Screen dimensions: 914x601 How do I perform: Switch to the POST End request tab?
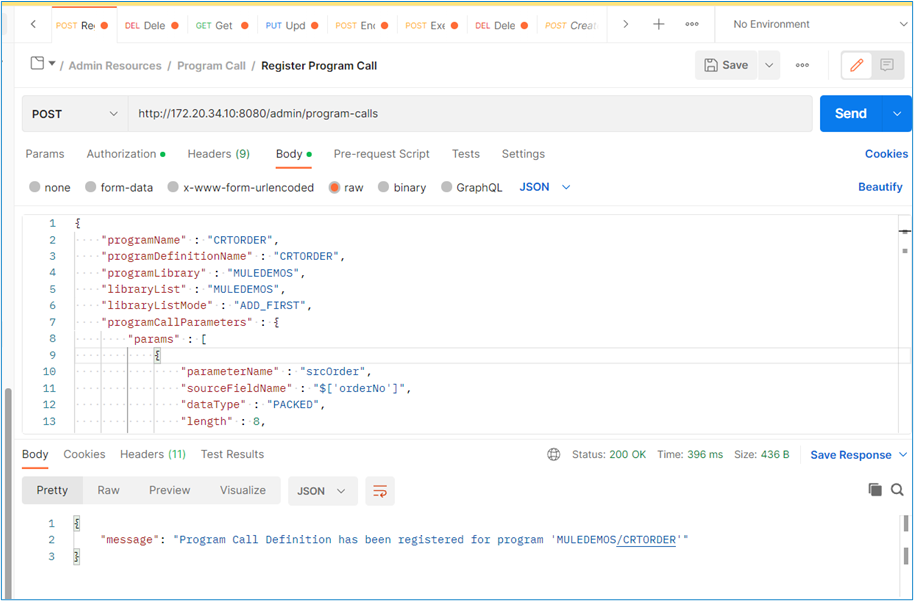[363, 25]
